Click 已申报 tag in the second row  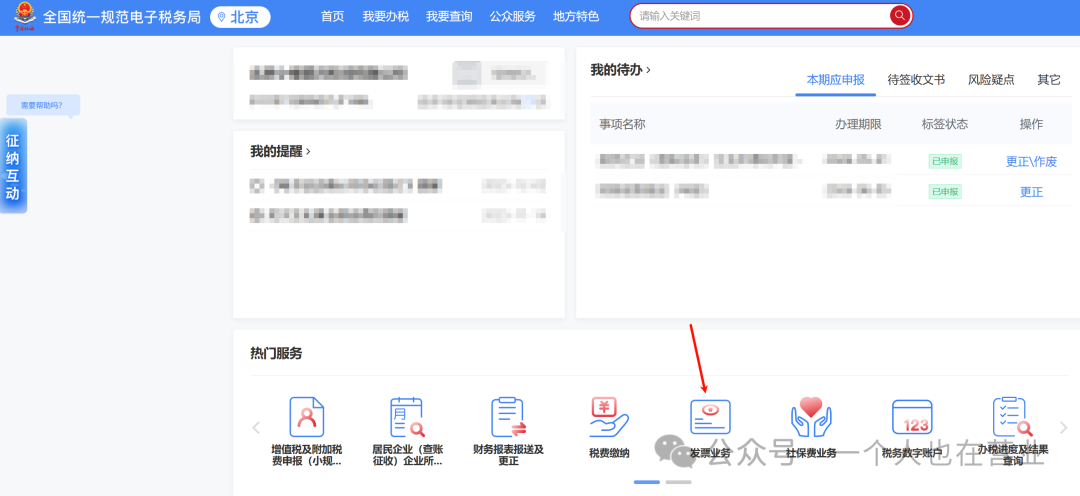click(945, 192)
